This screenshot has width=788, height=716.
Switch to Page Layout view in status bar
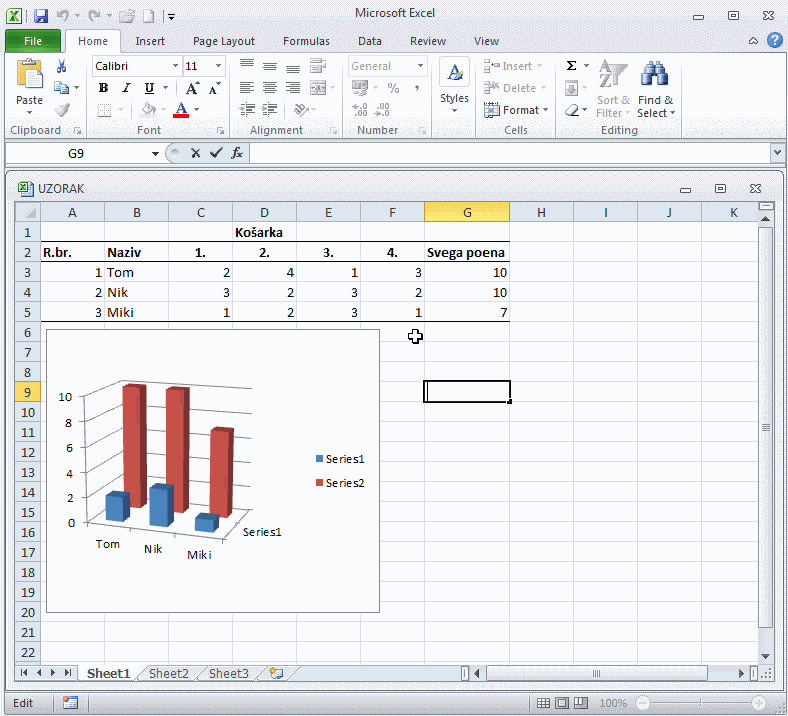(x=562, y=703)
